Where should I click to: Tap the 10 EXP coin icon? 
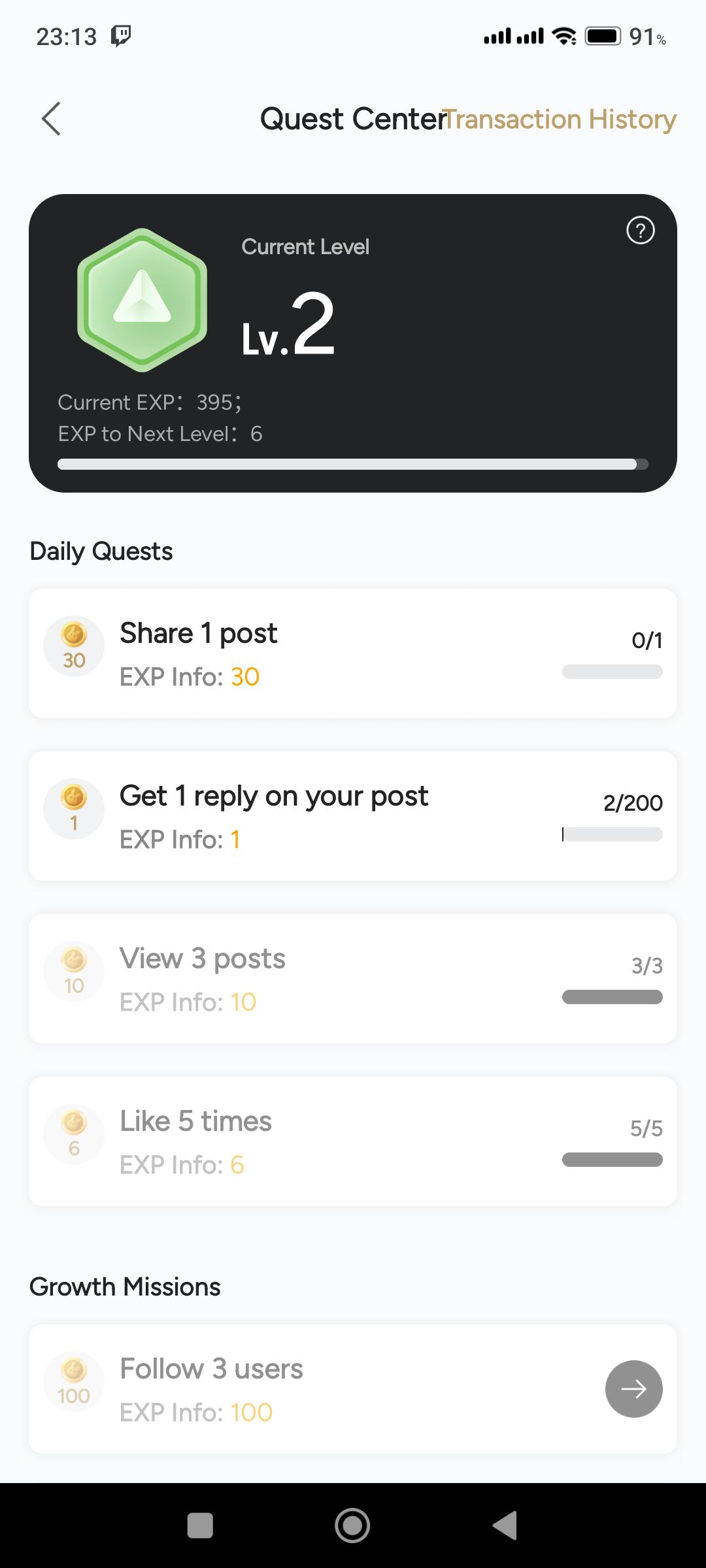(x=74, y=972)
